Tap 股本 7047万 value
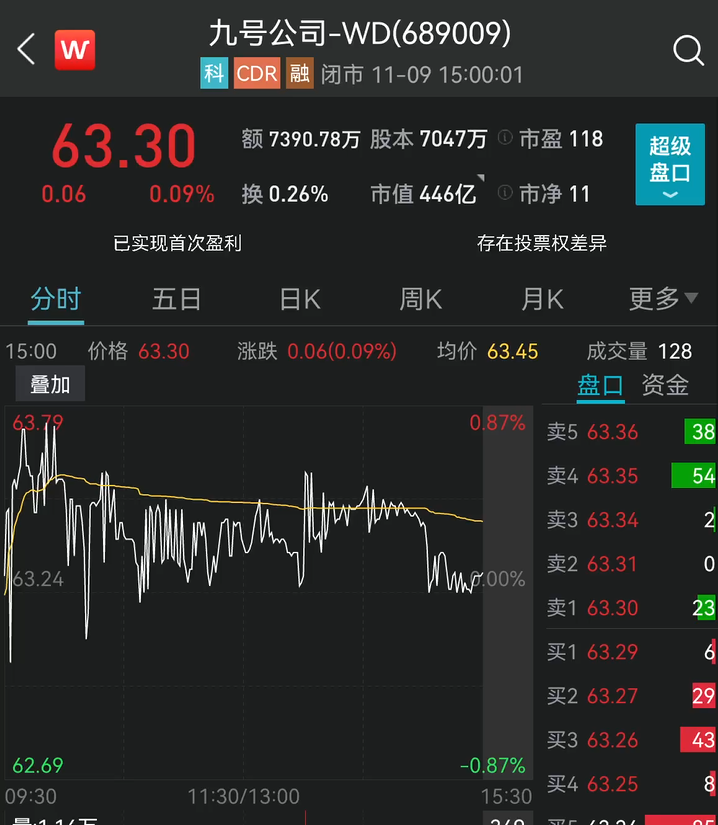Viewport: 718px width, 825px height. point(428,139)
